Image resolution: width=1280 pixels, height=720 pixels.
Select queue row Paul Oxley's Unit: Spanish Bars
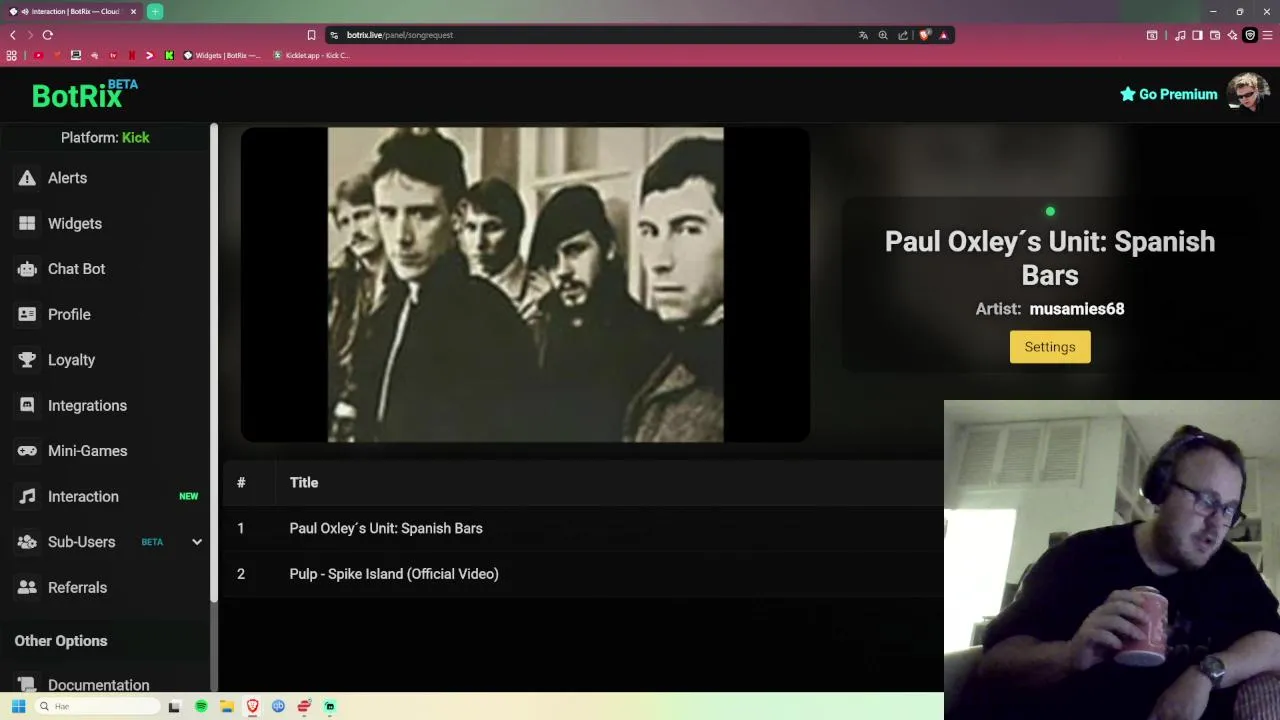583,528
